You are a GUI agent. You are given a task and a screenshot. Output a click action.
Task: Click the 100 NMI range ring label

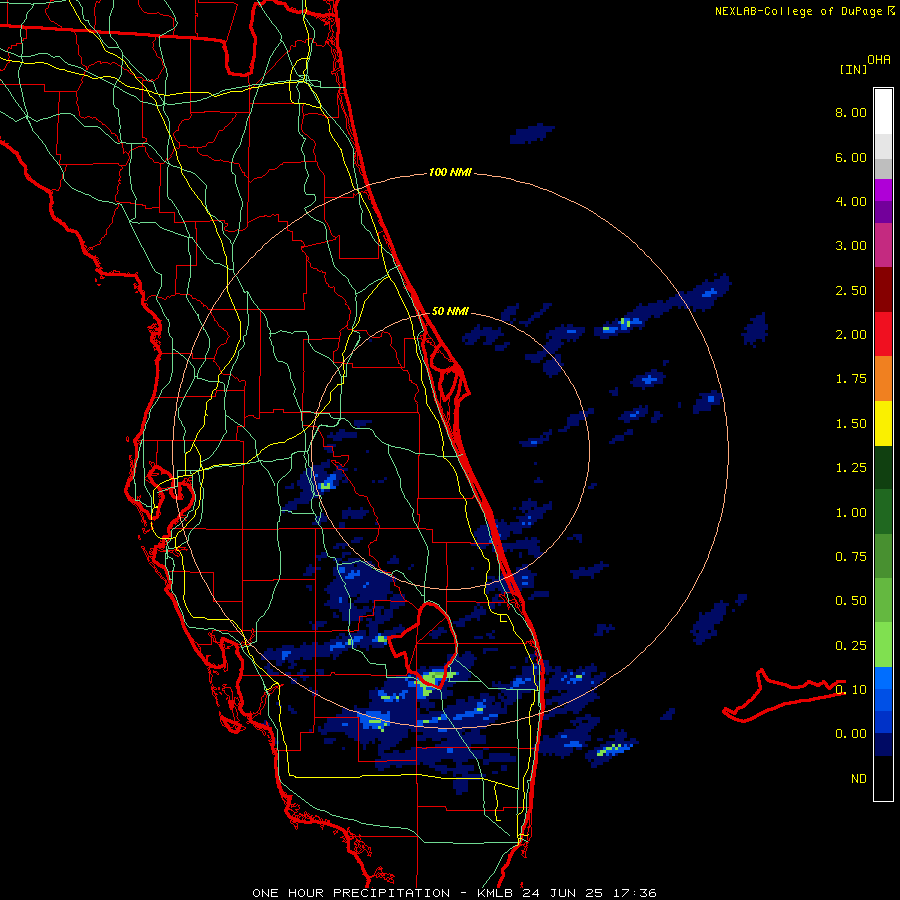click(450, 172)
